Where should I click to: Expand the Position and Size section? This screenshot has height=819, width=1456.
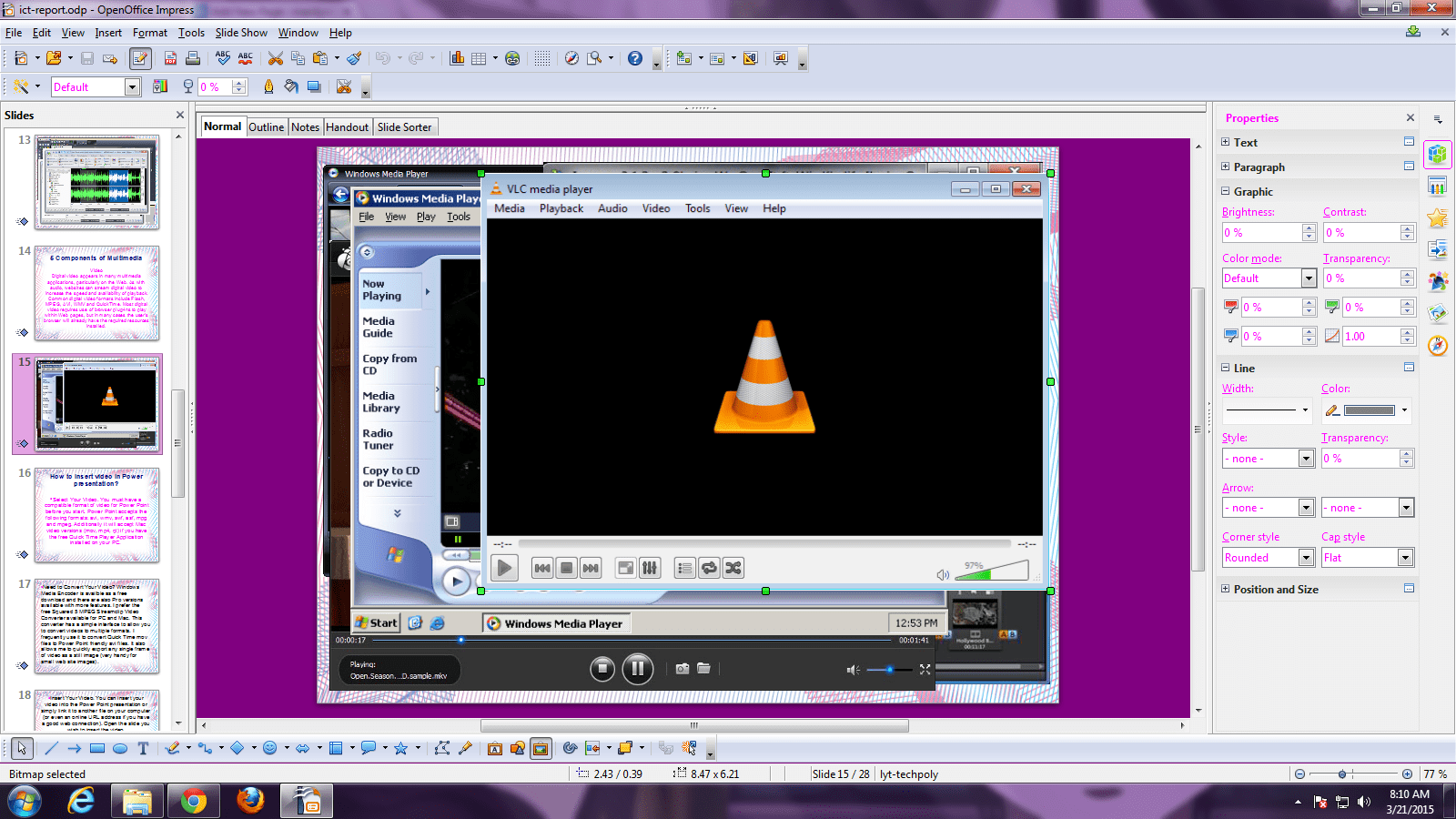pos(1226,589)
